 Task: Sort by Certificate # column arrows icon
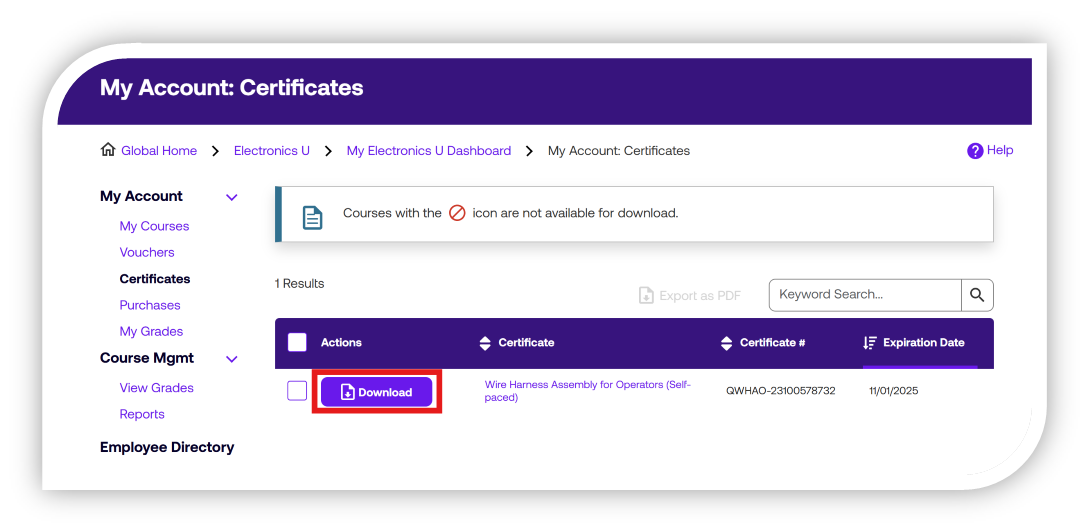(x=726, y=343)
